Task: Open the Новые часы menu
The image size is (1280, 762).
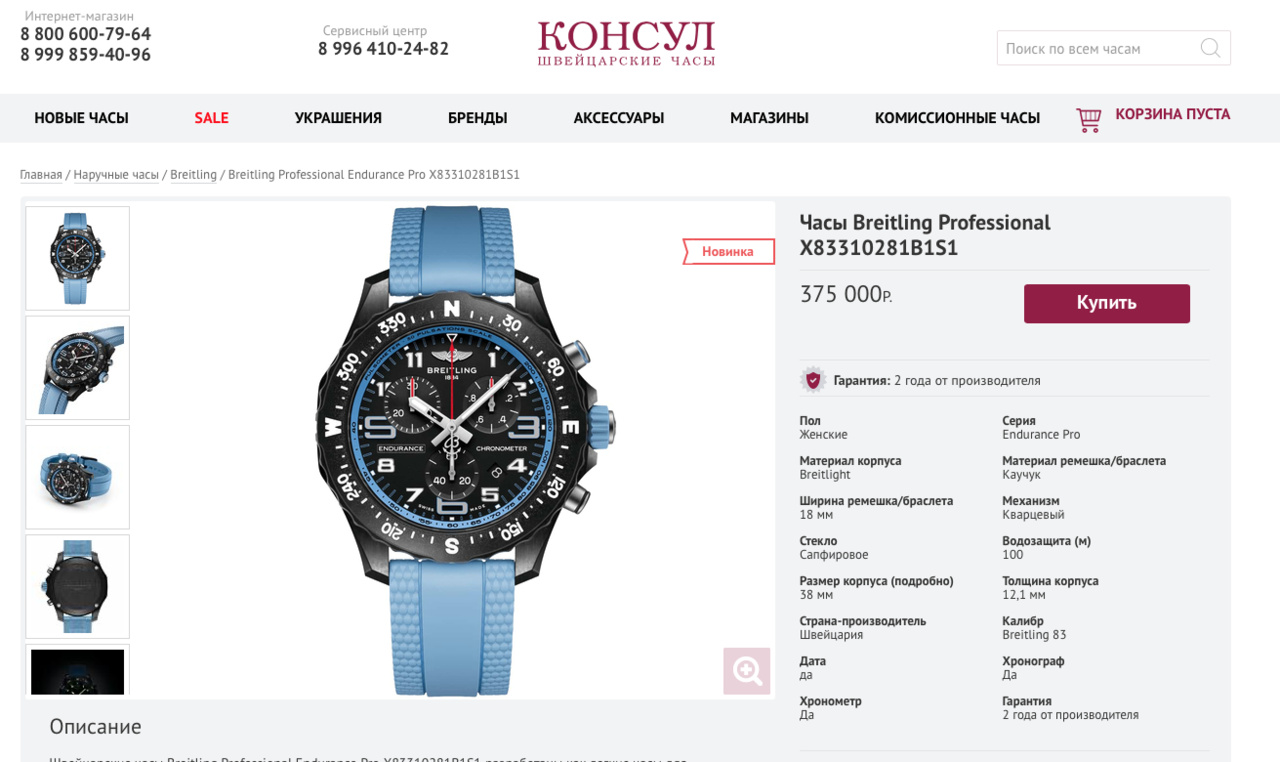Action: coord(81,118)
